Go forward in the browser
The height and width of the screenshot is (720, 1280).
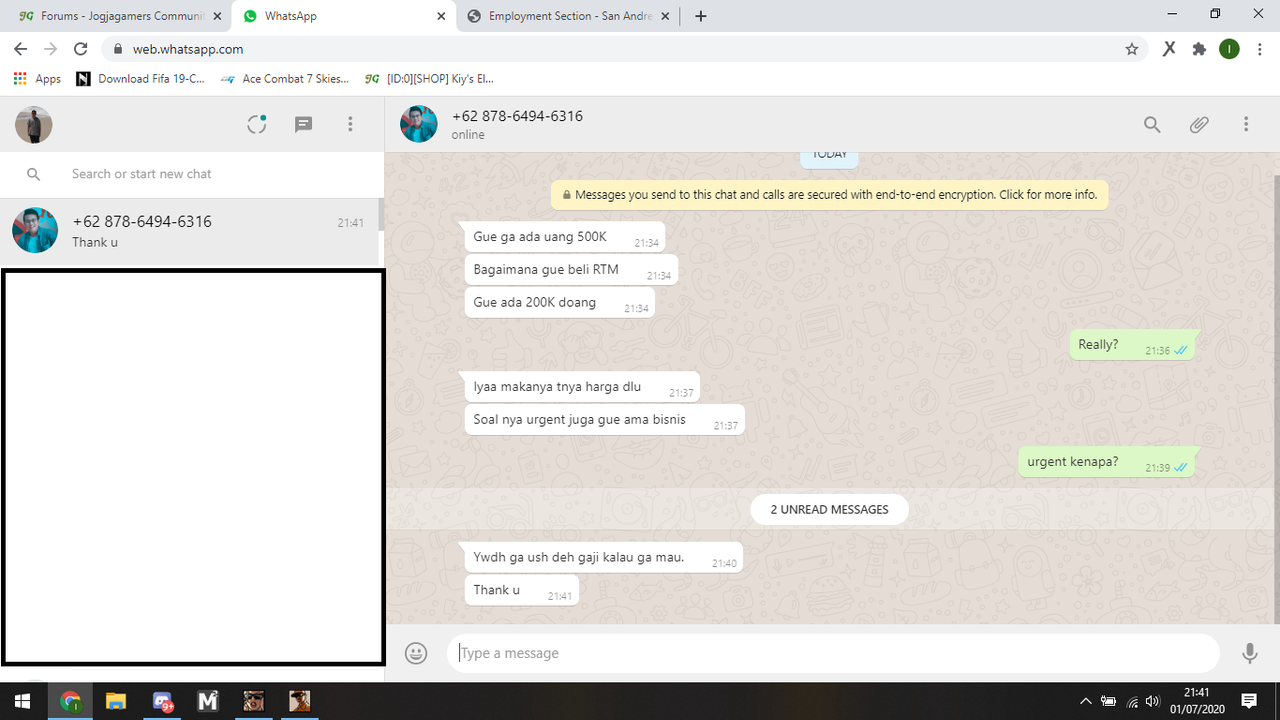click(51, 49)
